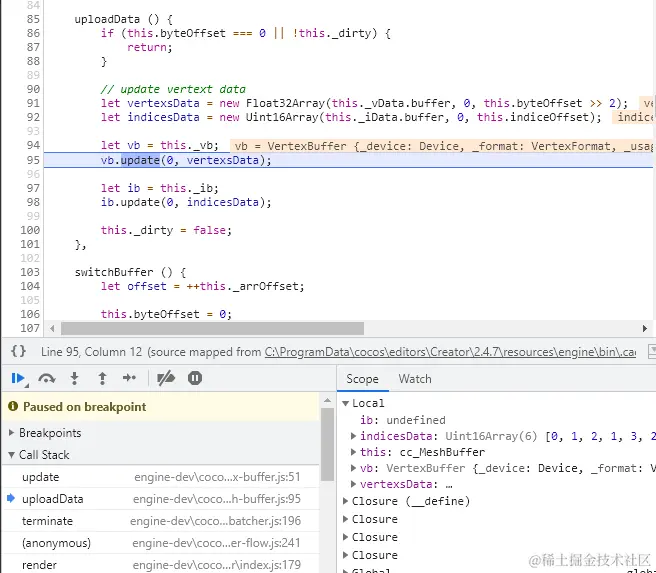Collapse the Local scope
This screenshot has width=656, height=573.
(x=345, y=403)
